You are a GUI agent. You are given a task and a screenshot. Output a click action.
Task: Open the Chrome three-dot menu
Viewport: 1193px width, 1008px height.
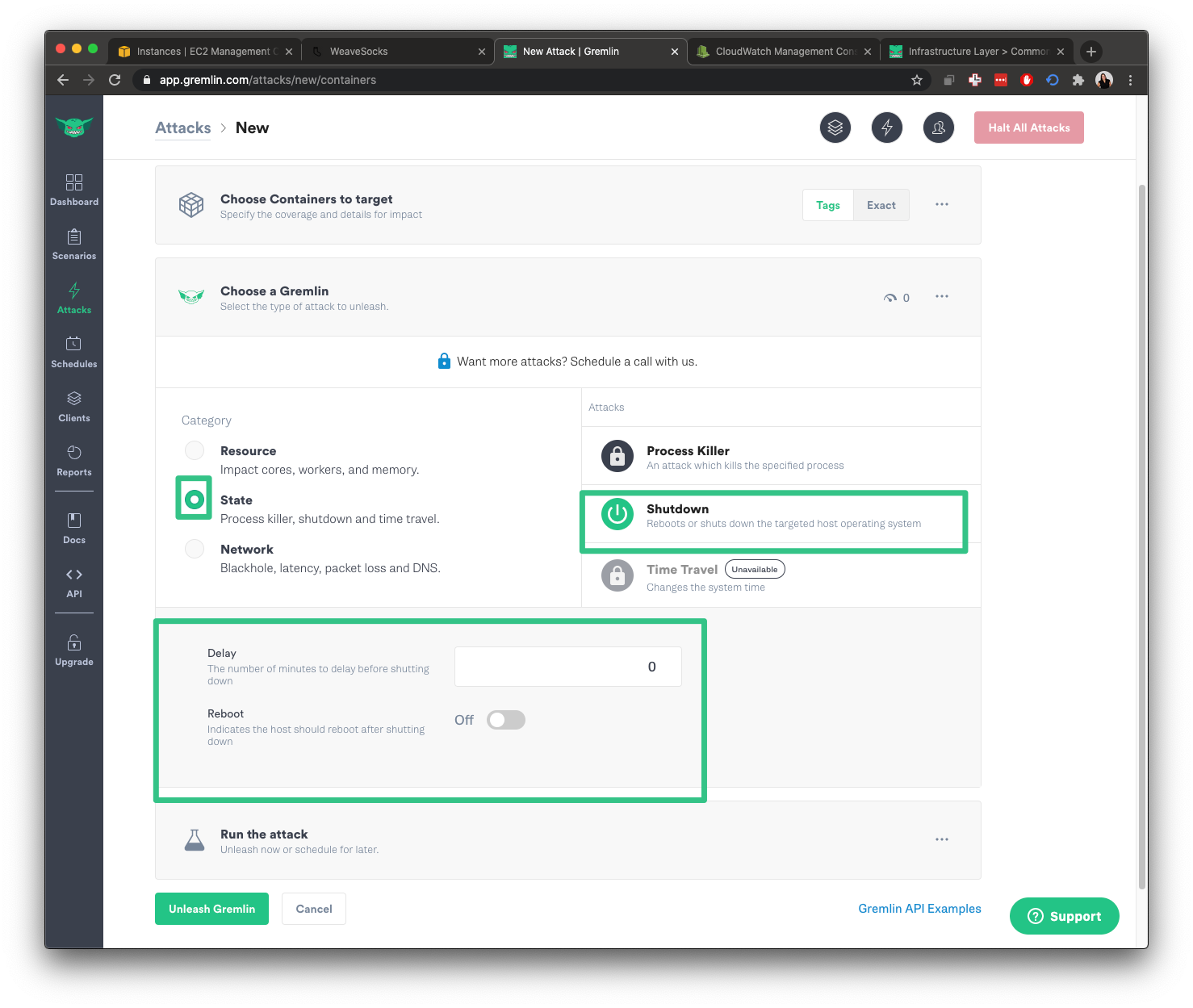1130,80
